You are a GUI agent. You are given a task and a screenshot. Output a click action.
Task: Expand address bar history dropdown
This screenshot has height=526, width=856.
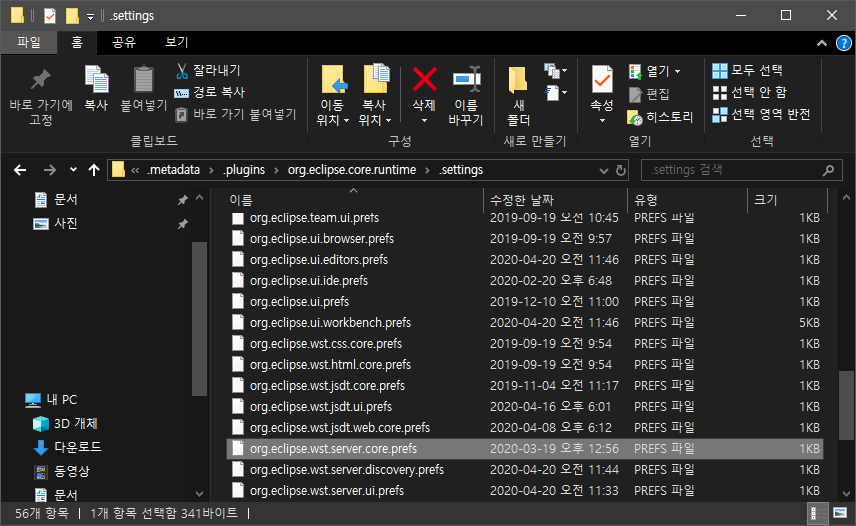(x=604, y=170)
